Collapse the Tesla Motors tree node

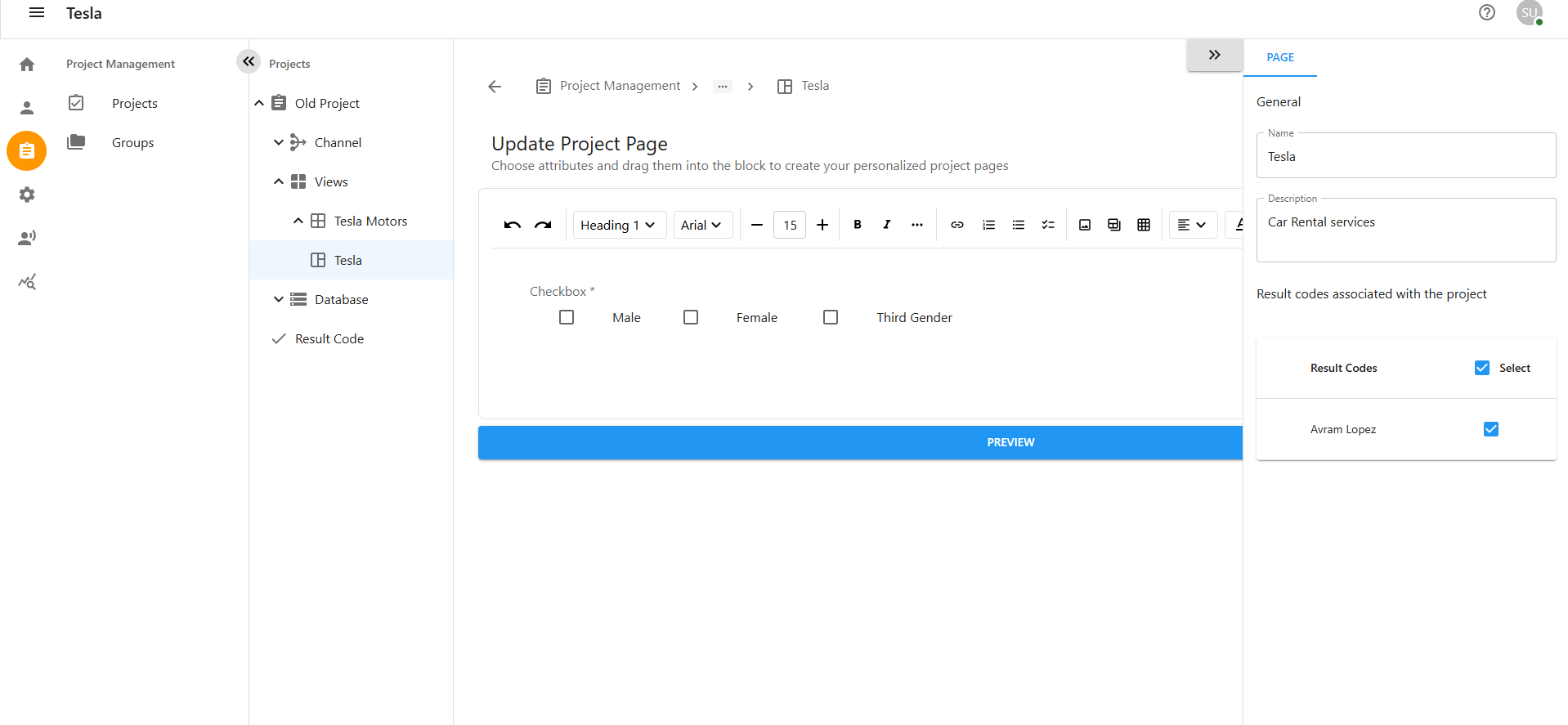(x=298, y=221)
